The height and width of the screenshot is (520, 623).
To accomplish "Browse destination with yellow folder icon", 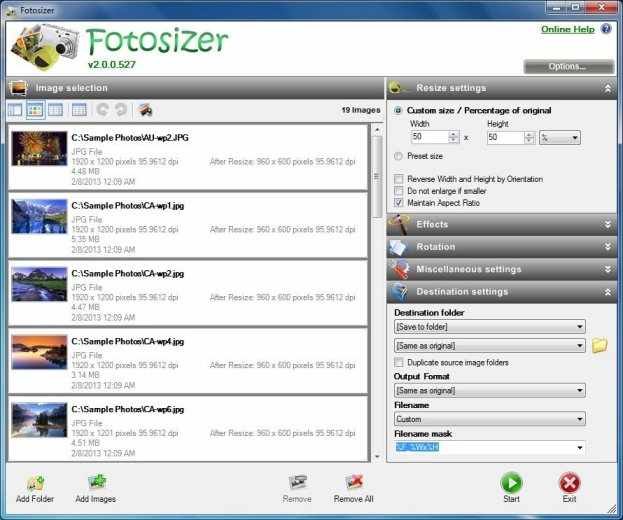I will coord(599,346).
